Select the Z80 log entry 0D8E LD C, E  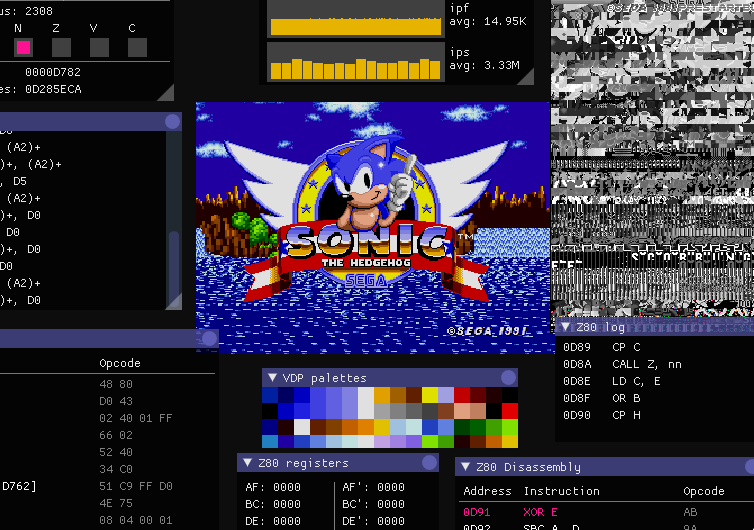(612, 381)
